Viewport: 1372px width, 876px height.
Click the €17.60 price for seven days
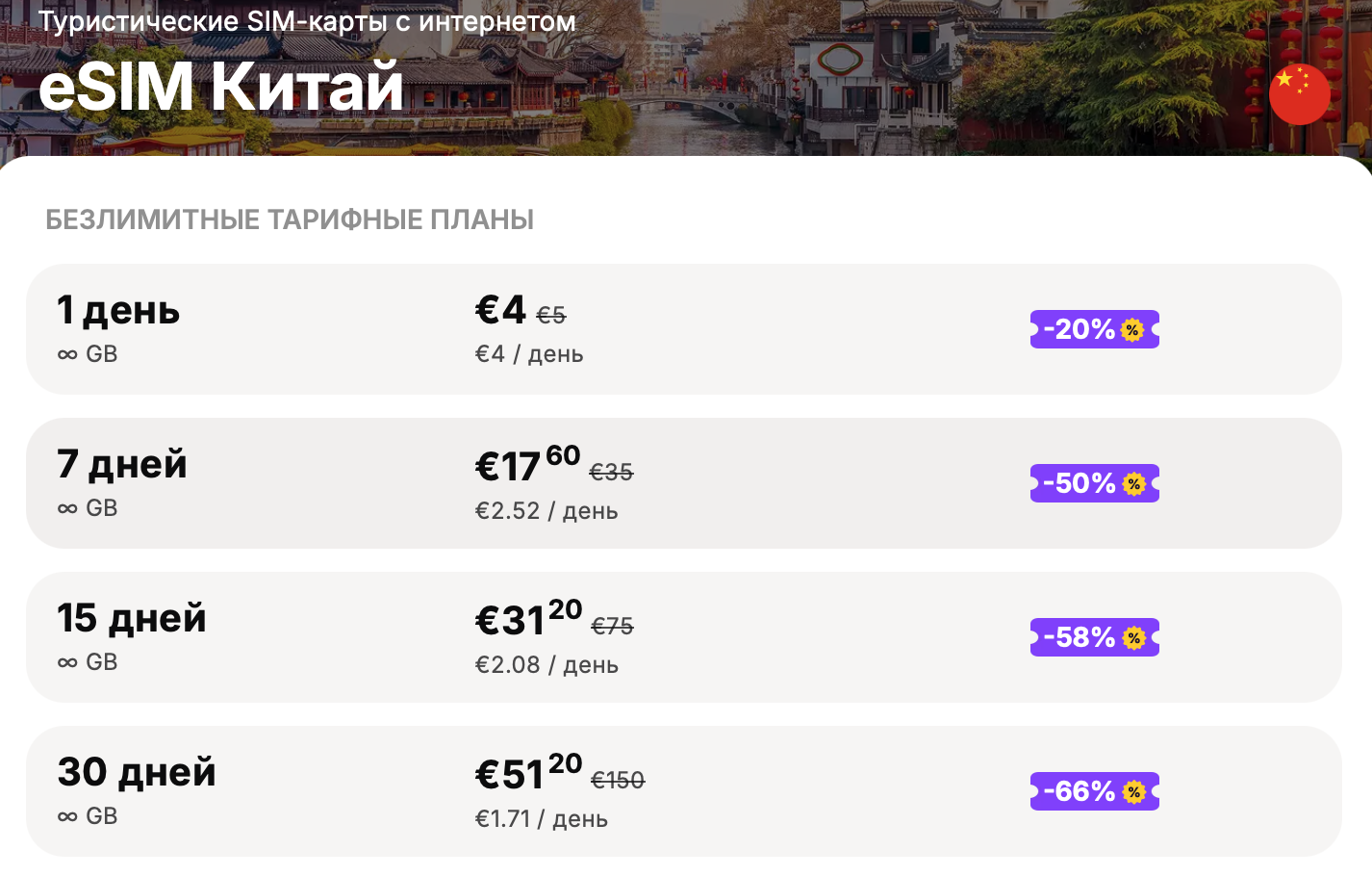point(527,464)
